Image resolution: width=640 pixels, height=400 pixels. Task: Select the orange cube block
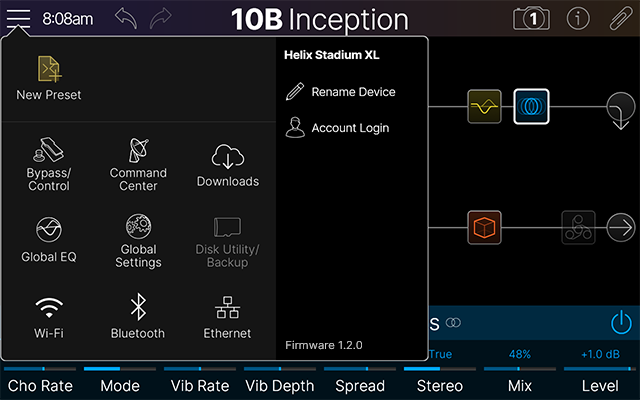point(484,226)
